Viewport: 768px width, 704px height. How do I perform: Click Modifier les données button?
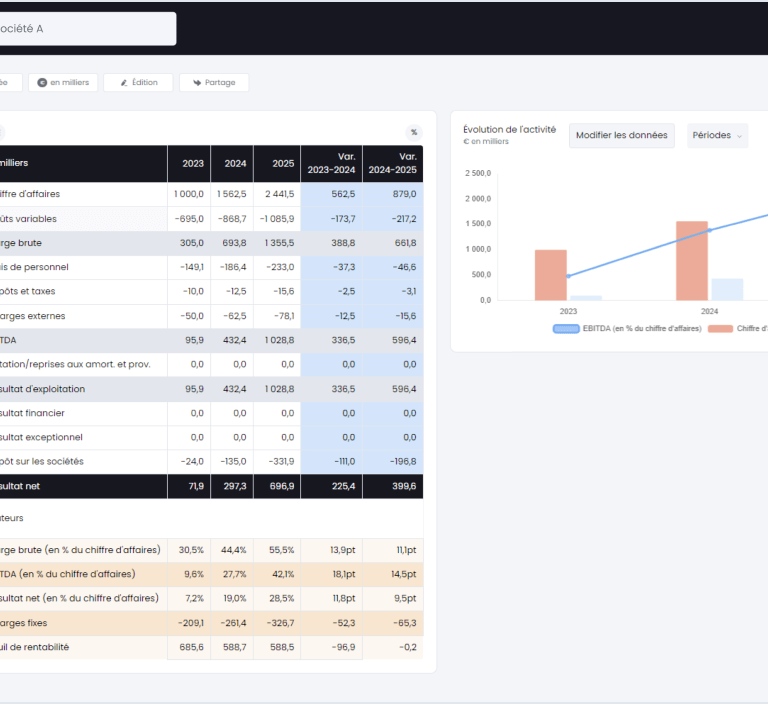click(x=622, y=135)
